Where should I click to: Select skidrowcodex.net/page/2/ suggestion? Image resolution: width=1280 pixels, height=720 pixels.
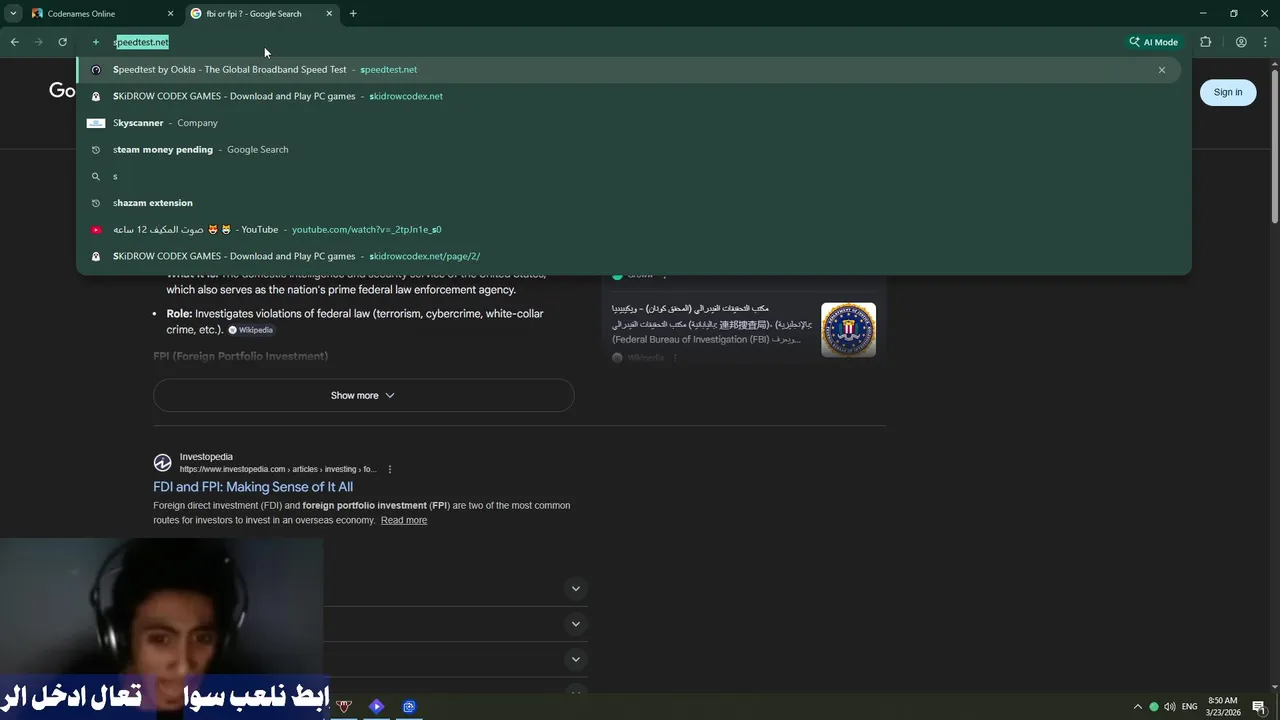(x=628, y=256)
